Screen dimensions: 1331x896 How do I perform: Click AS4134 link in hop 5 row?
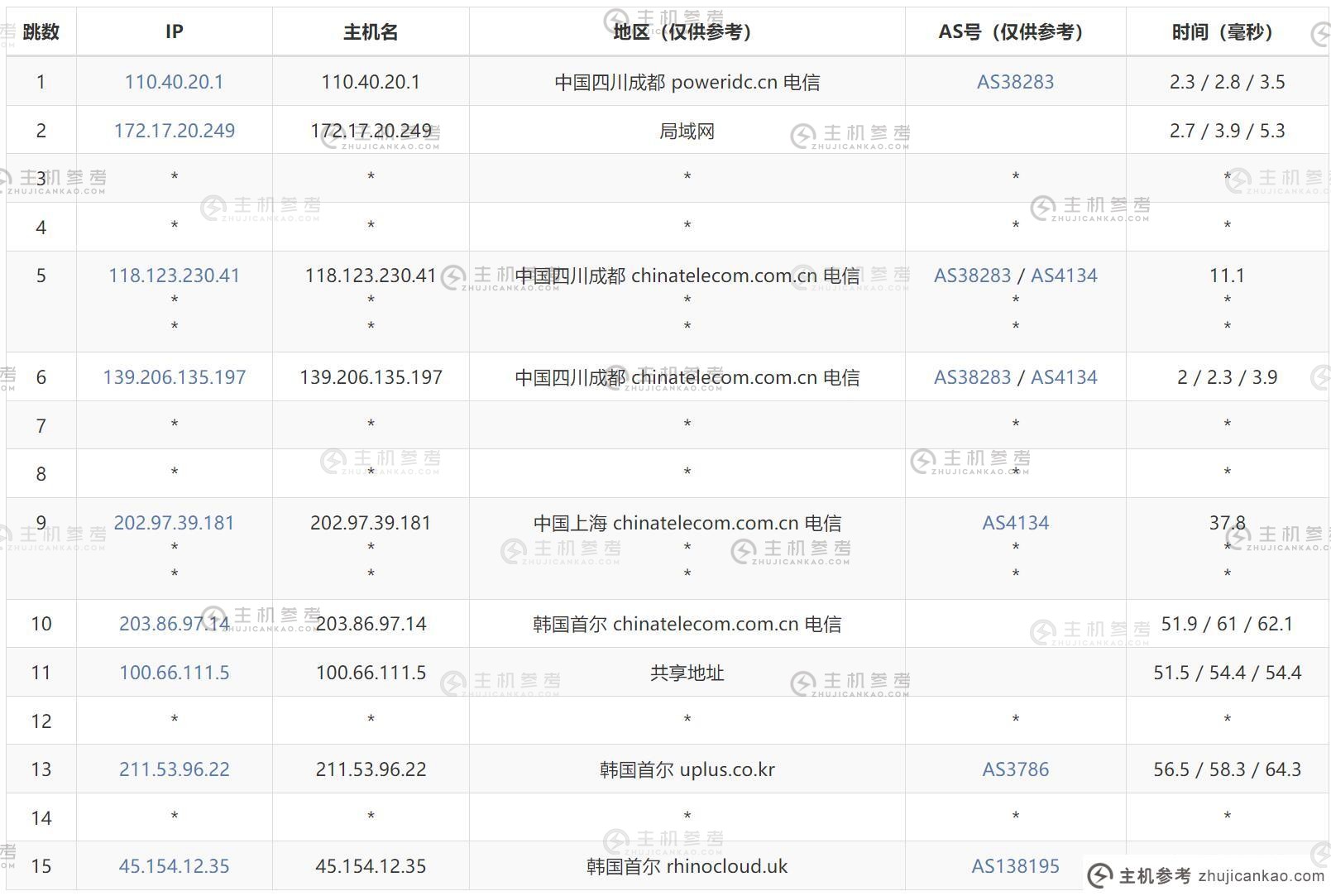tap(1064, 276)
